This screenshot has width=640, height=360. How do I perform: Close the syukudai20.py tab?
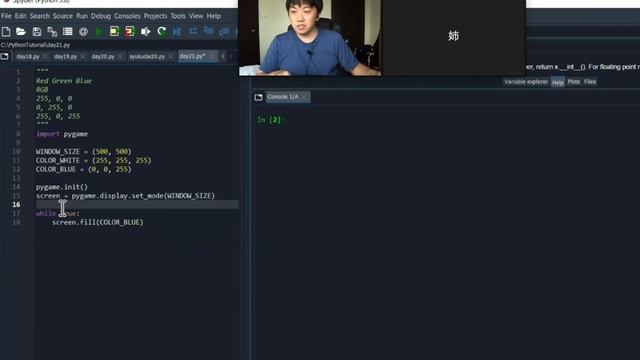pos(171,56)
